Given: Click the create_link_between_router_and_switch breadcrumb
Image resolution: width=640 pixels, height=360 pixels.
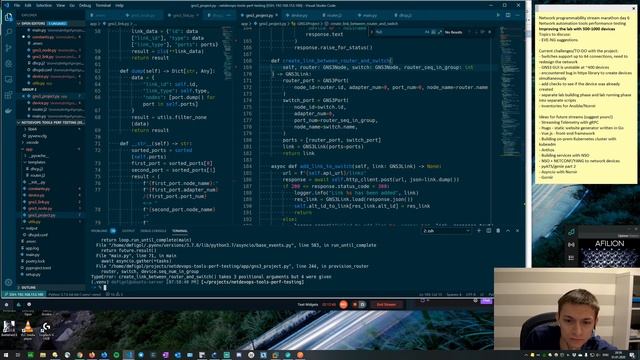Looking at the screenshot, I should pyautogui.click(x=362, y=24).
